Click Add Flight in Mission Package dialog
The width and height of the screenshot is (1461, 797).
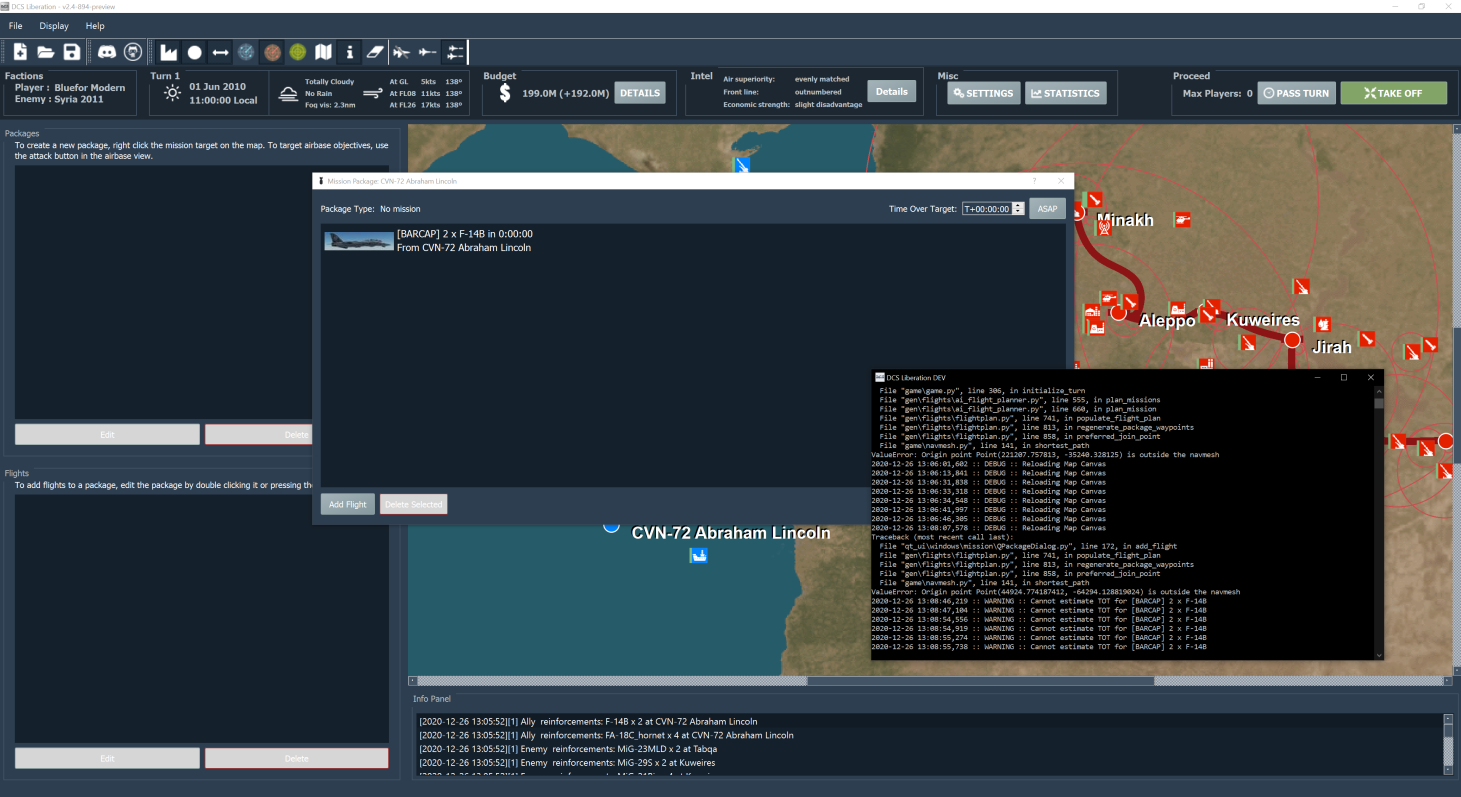[348, 505]
